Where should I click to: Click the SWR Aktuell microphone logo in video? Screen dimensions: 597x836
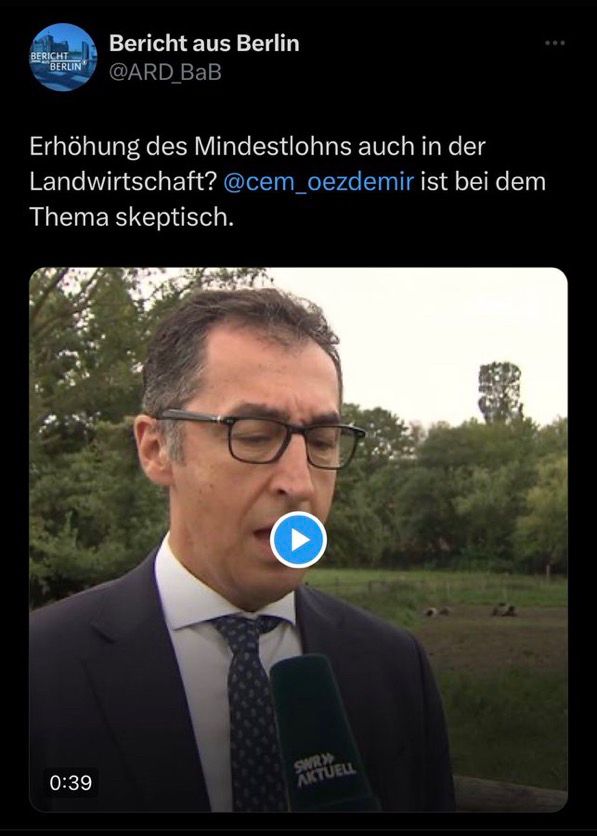click(324, 769)
